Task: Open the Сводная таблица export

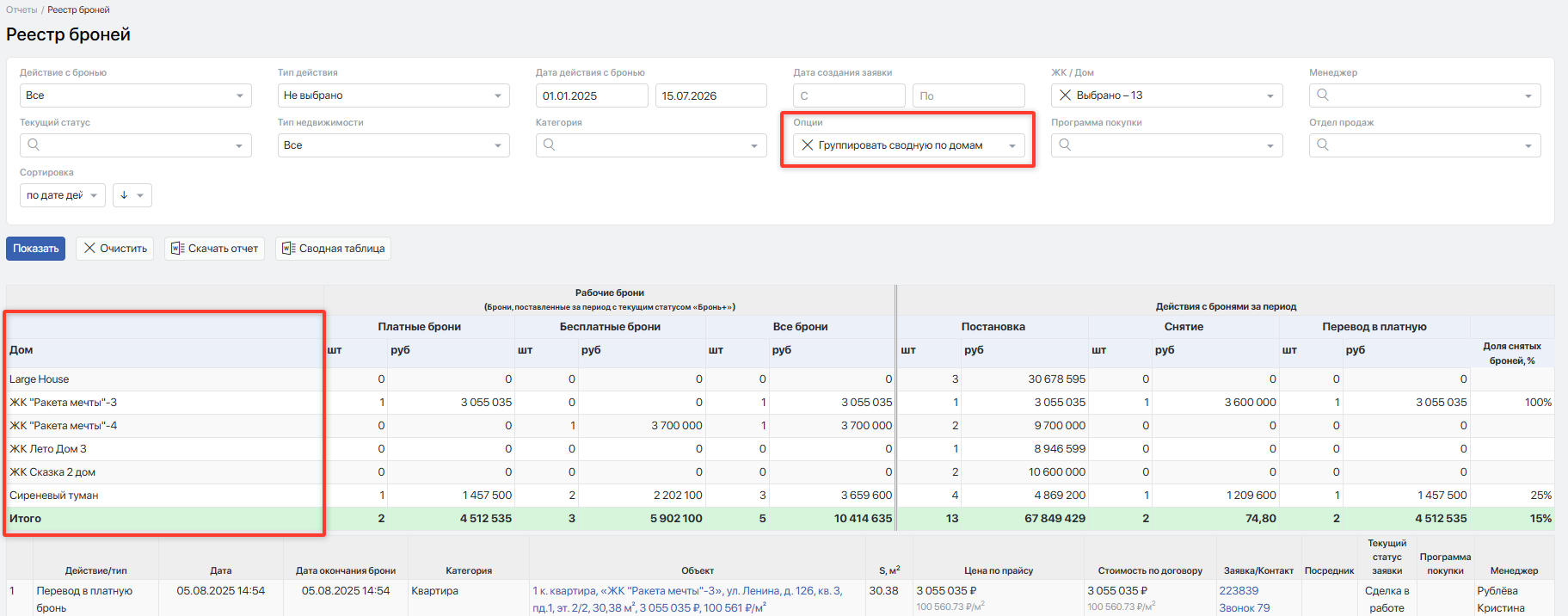Action: click(333, 249)
